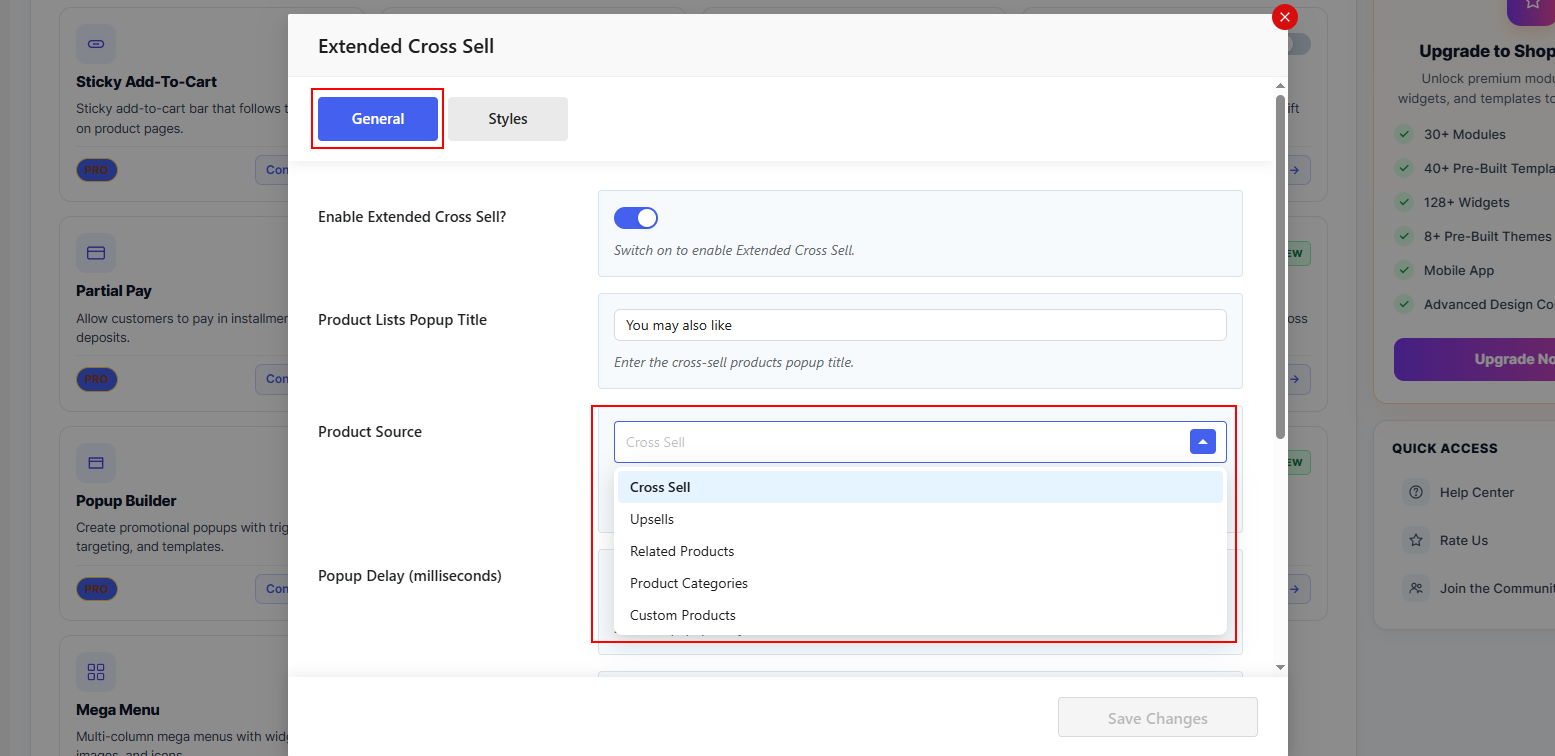The height and width of the screenshot is (756, 1555).
Task: Choose Upsells as product source
Action: click(920, 519)
